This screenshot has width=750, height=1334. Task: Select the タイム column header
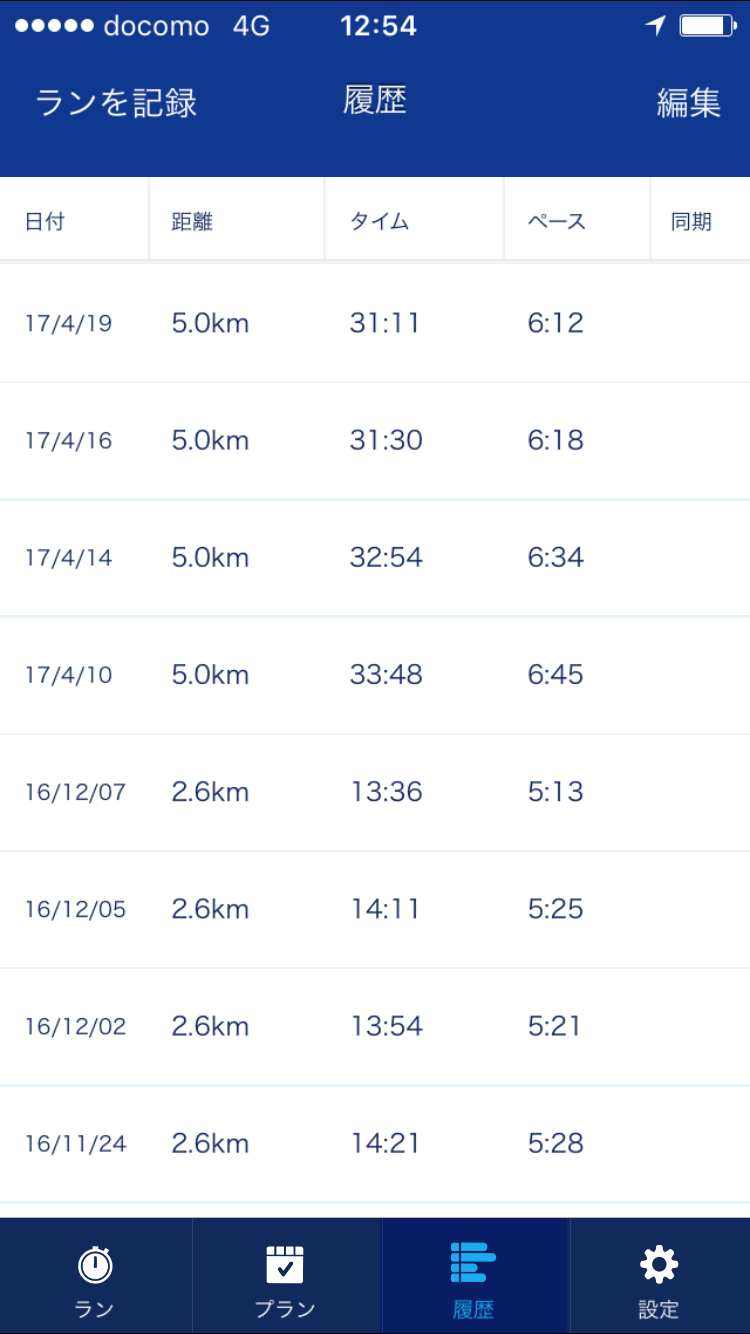point(380,221)
